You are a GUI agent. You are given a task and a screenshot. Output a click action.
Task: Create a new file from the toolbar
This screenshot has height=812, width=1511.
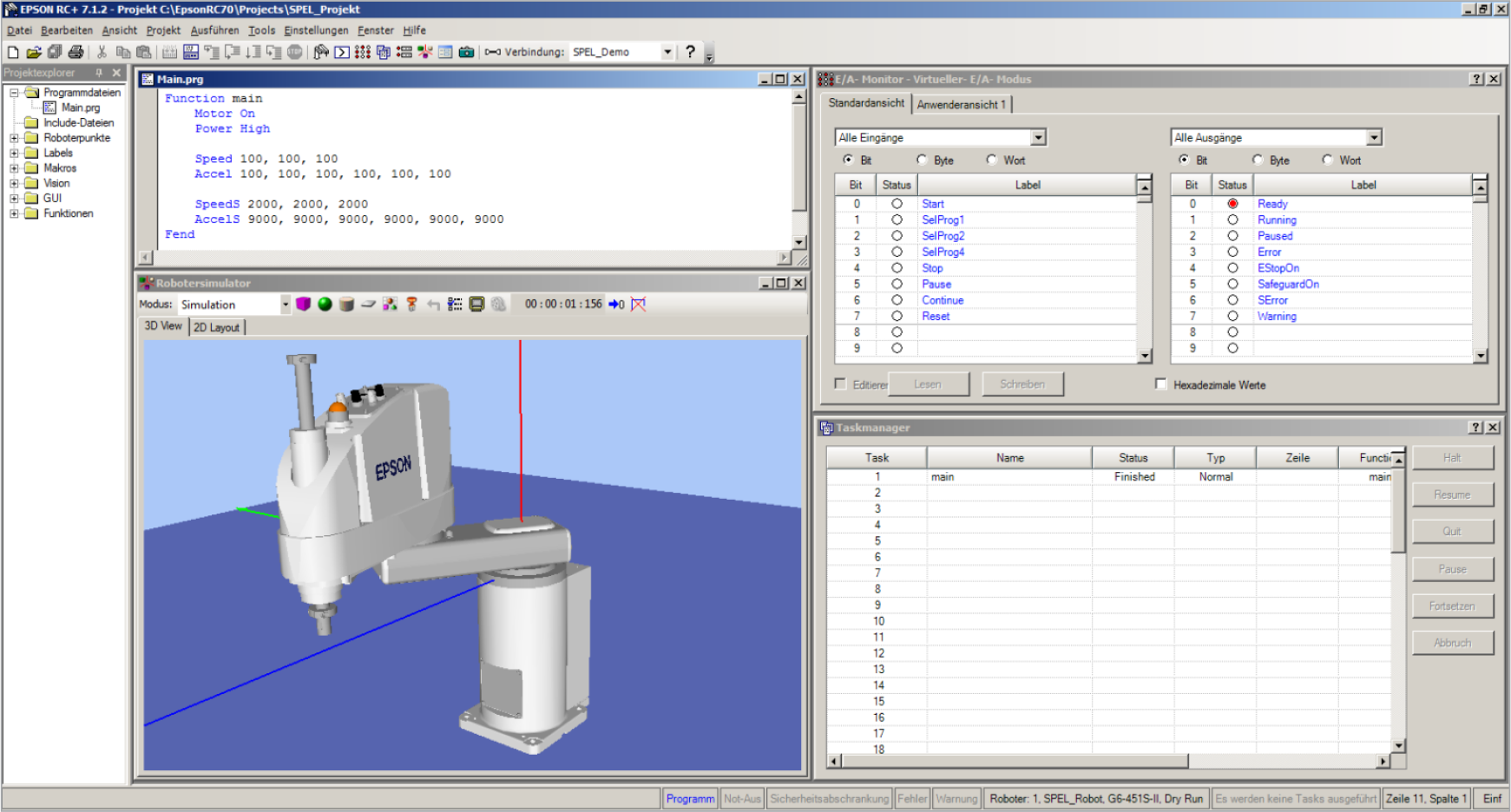(x=13, y=52)
